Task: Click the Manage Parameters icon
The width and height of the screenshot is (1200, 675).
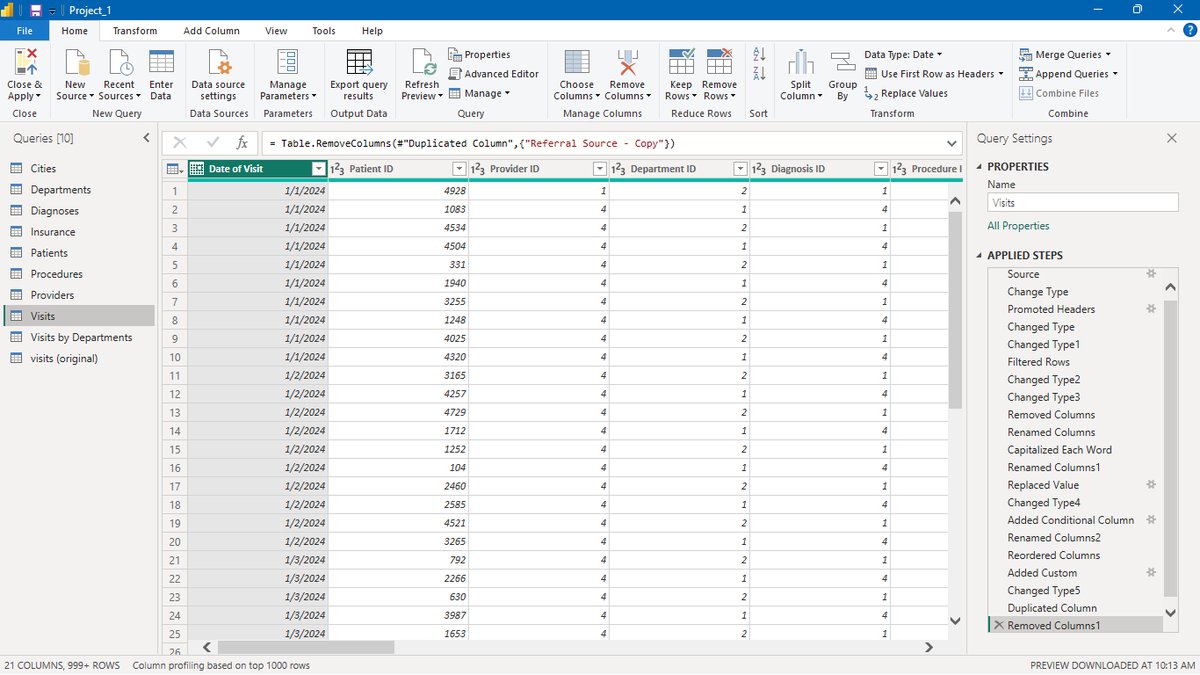Action: 288,62
